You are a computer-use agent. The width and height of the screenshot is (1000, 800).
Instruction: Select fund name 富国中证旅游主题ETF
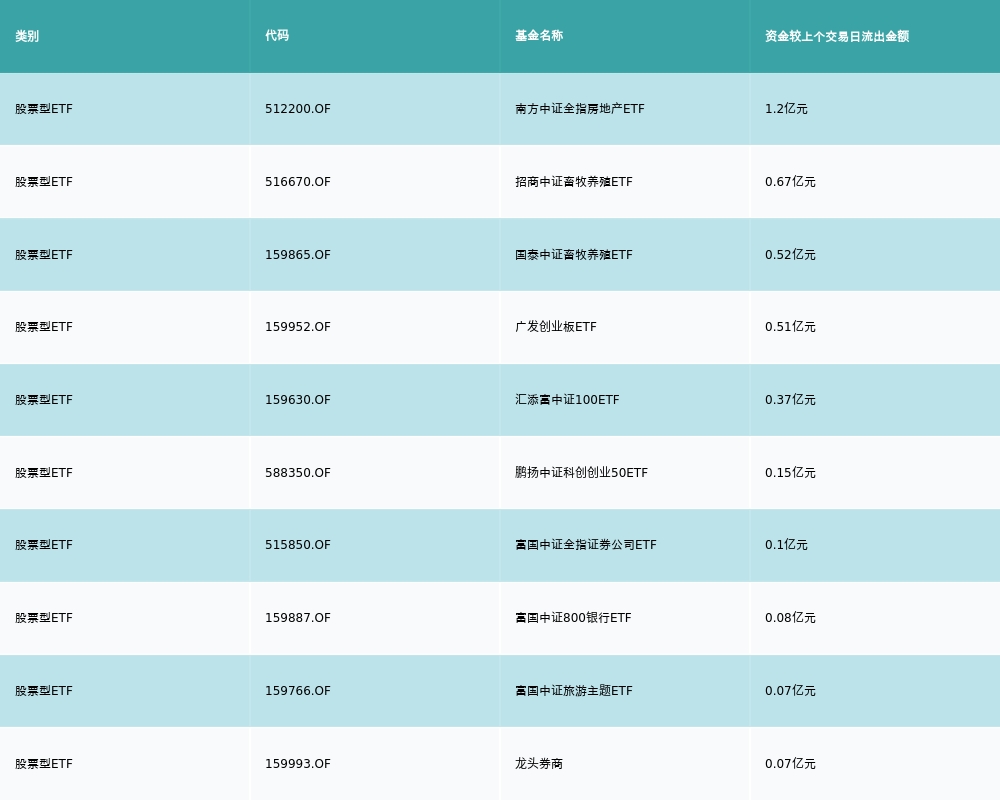coord(574,691)
